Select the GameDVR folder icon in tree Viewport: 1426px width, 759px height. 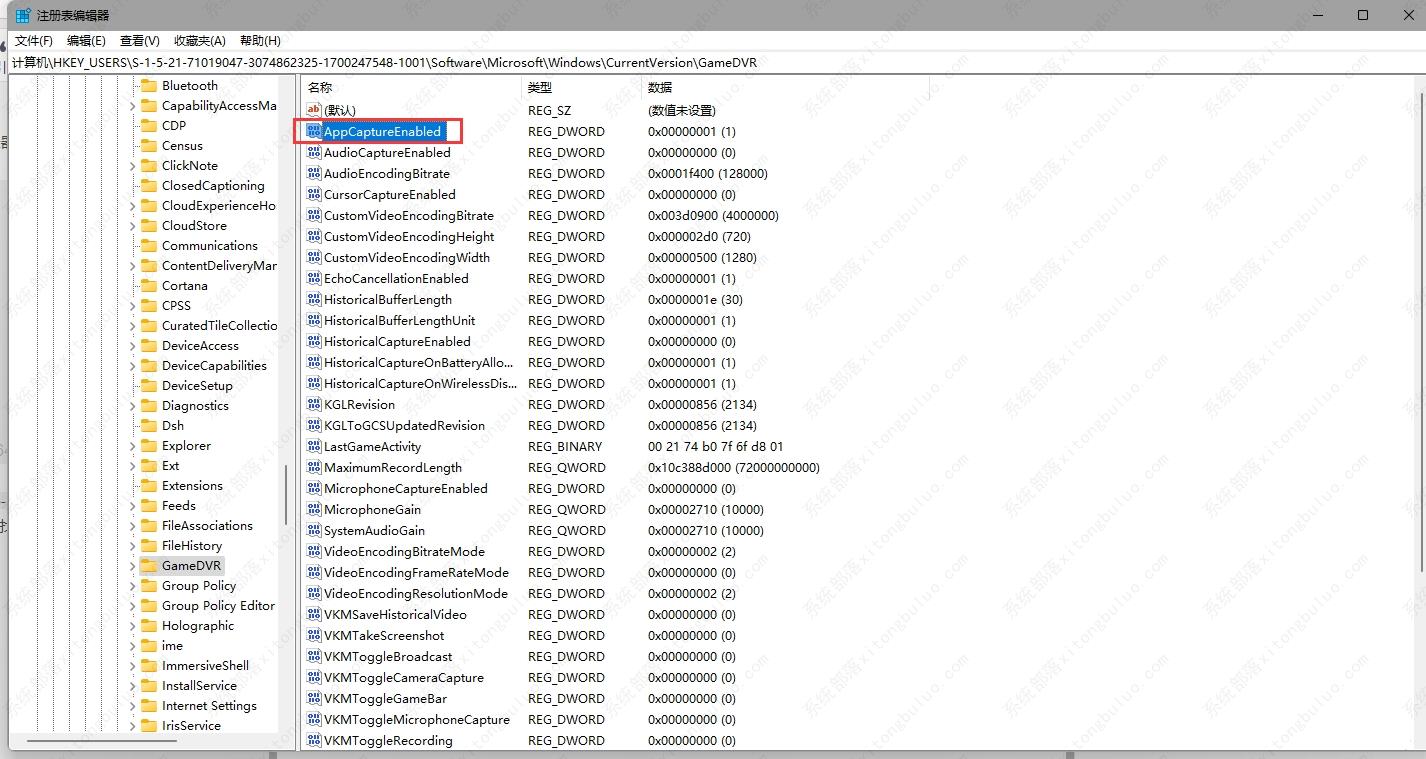tap(149, 566)
